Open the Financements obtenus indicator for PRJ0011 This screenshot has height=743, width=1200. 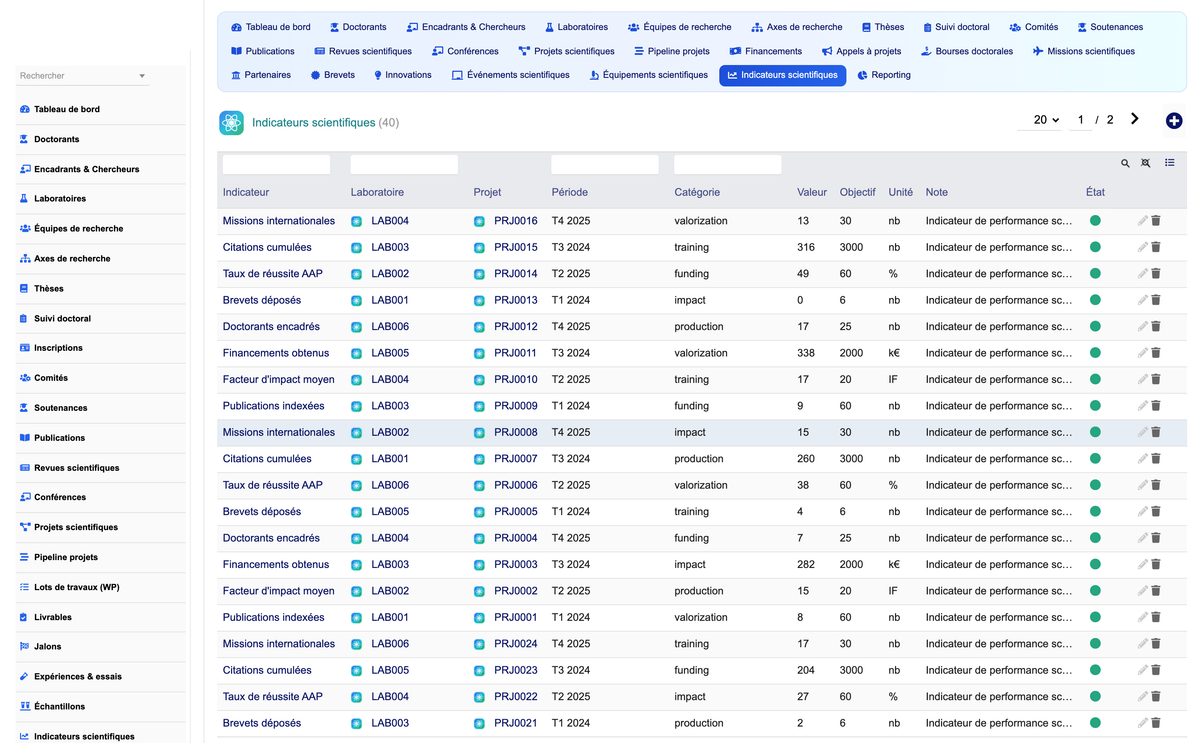pos(276,353)
